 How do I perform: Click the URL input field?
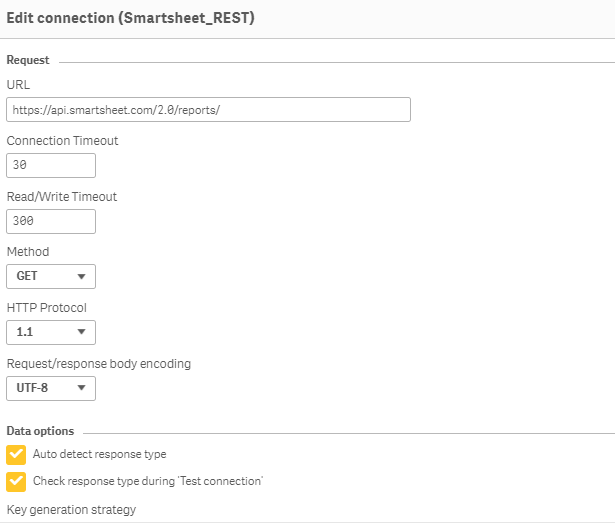point(208,110)
